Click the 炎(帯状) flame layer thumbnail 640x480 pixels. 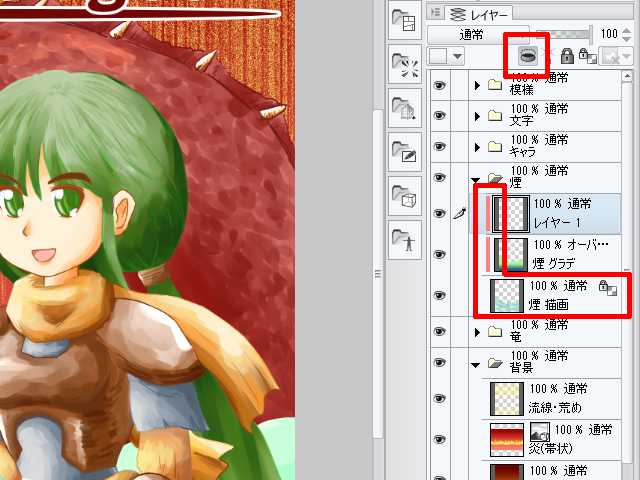507,439
